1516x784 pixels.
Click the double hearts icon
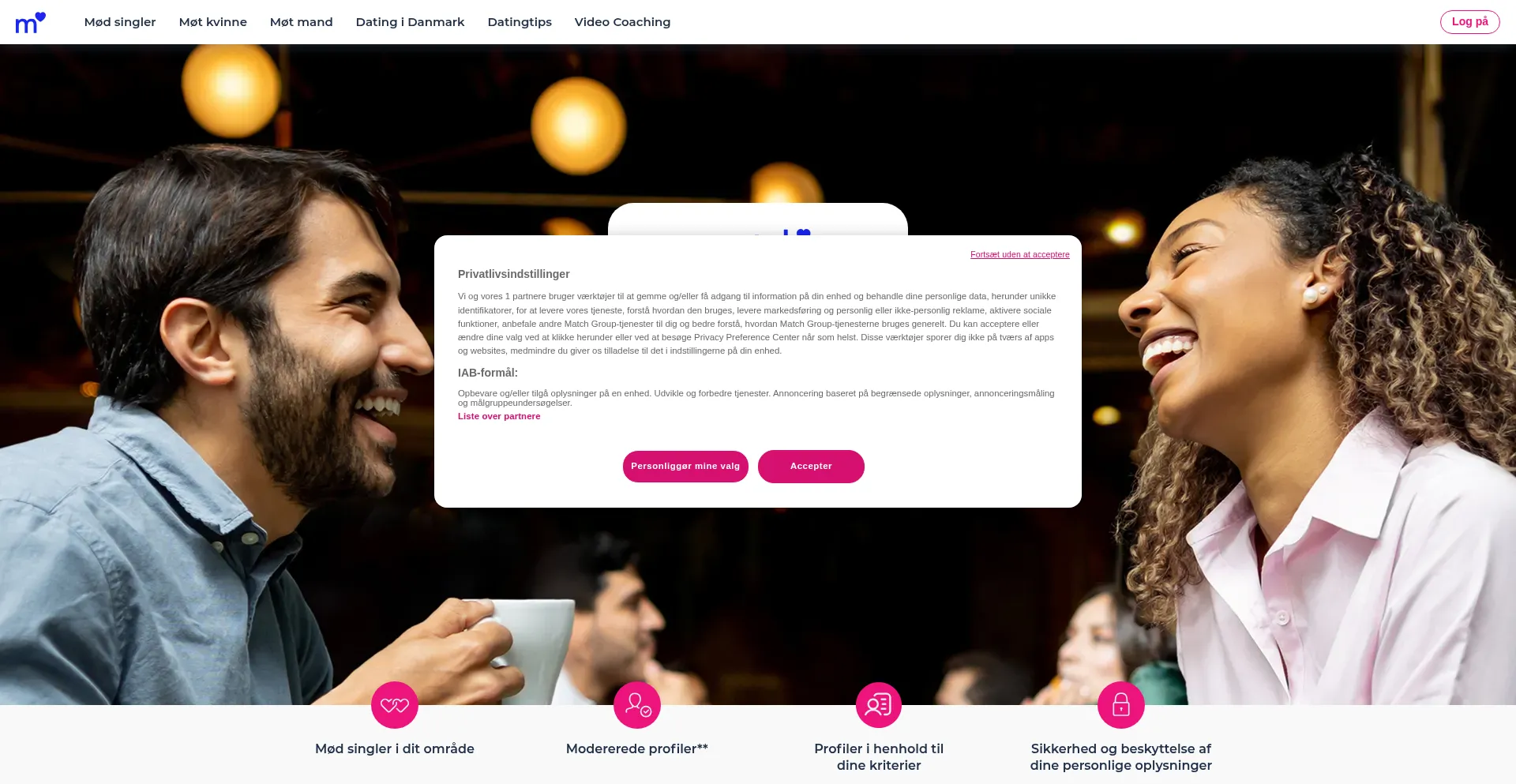pyautogui.click(x=395, y=705)
